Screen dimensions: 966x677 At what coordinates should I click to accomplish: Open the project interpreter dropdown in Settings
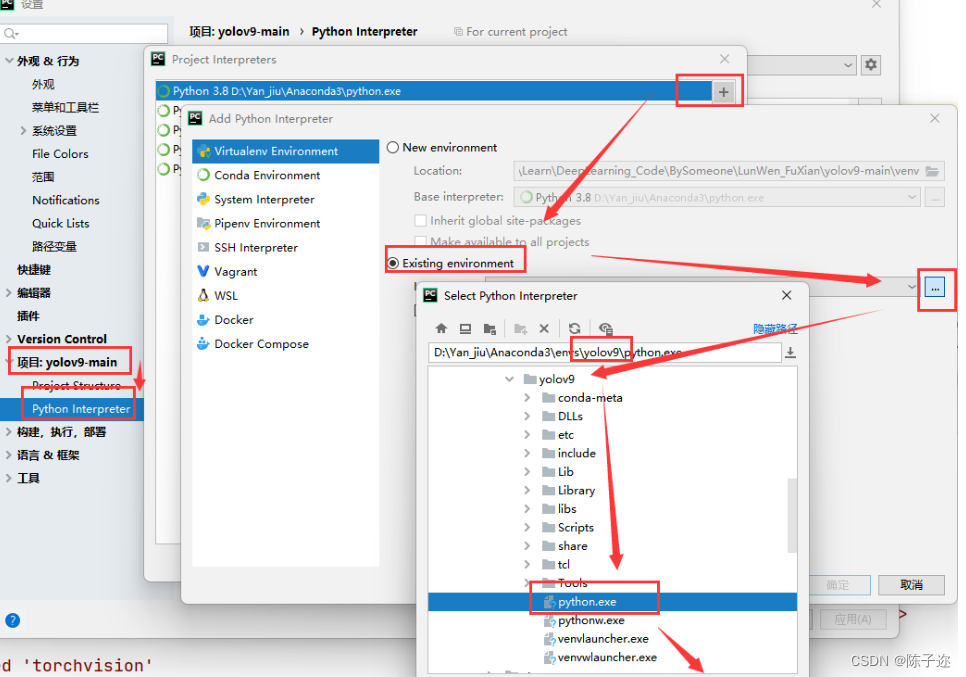[x=848, y=65]
